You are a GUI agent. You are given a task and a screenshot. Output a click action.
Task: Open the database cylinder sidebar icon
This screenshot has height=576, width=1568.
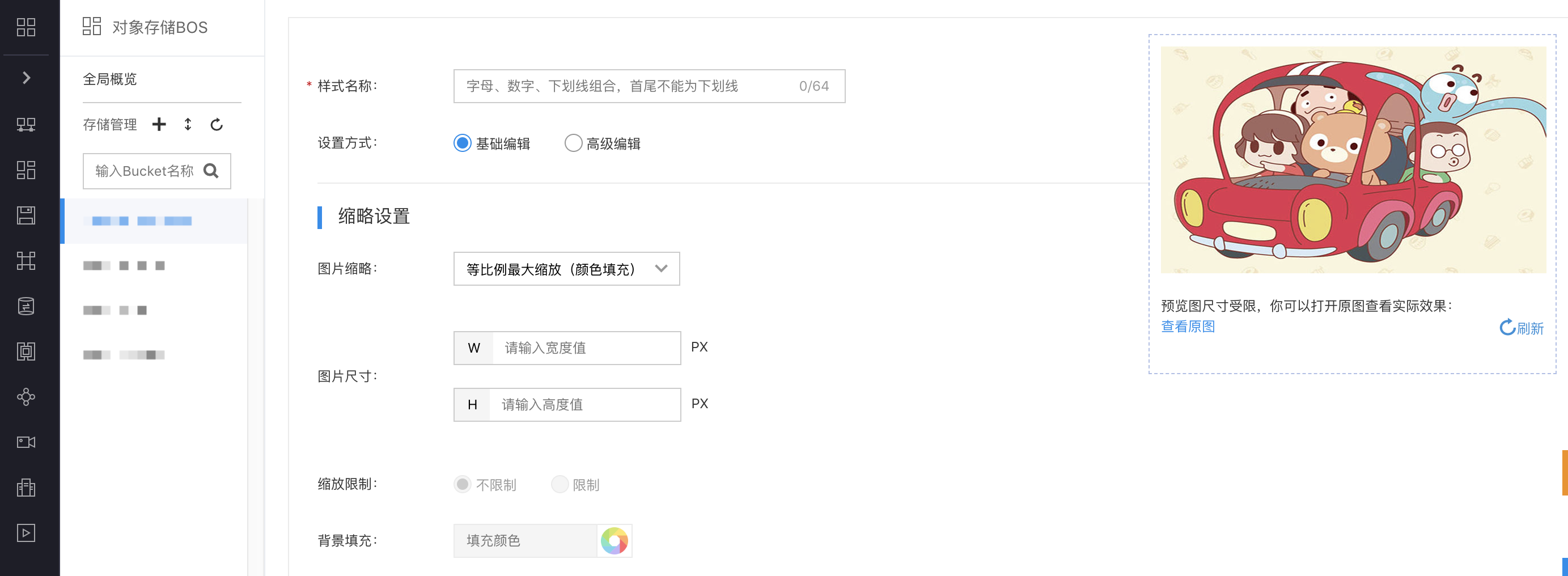[x=26, y=306]
